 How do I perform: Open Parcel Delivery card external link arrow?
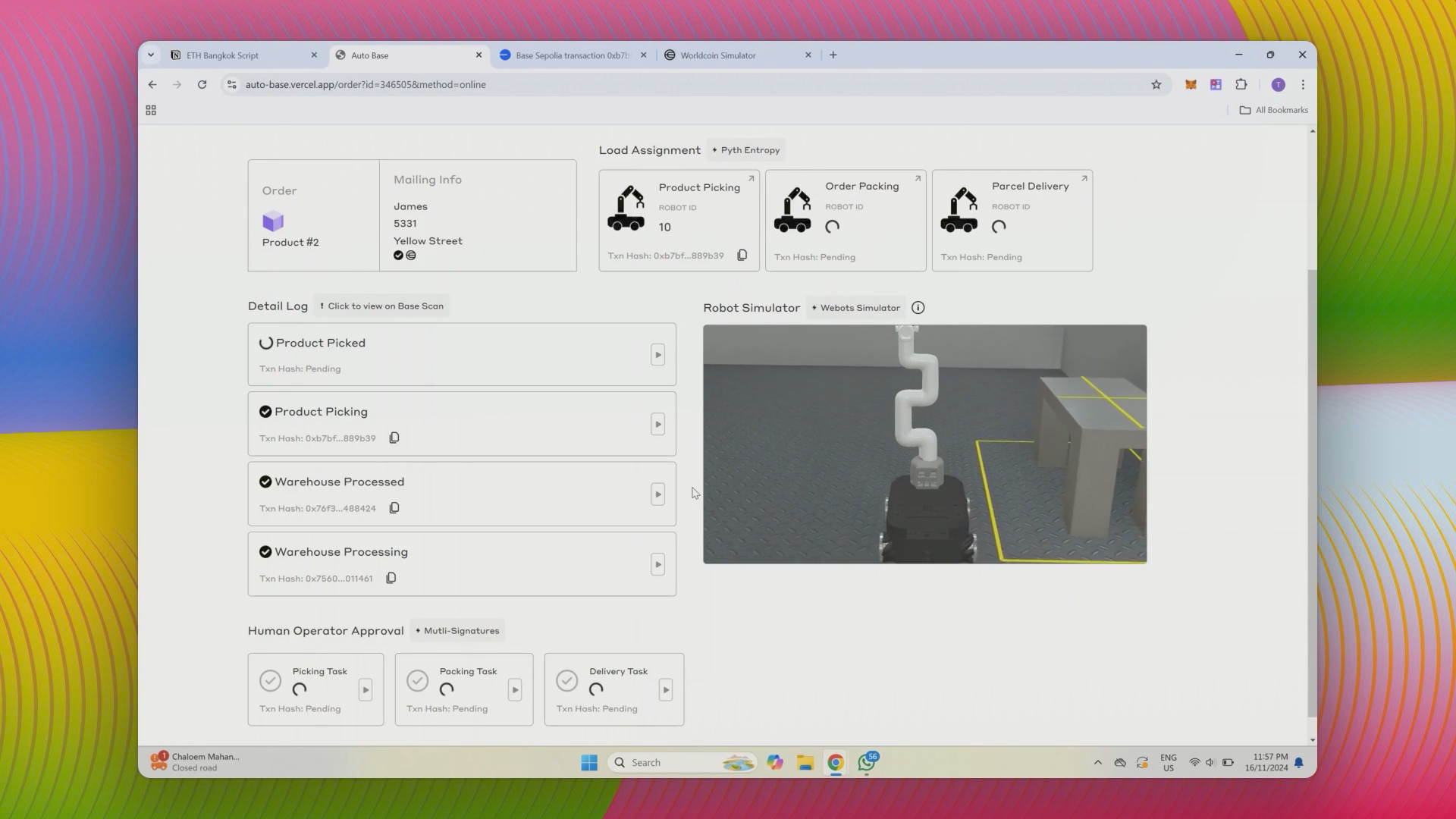[x=1084, y=179]
